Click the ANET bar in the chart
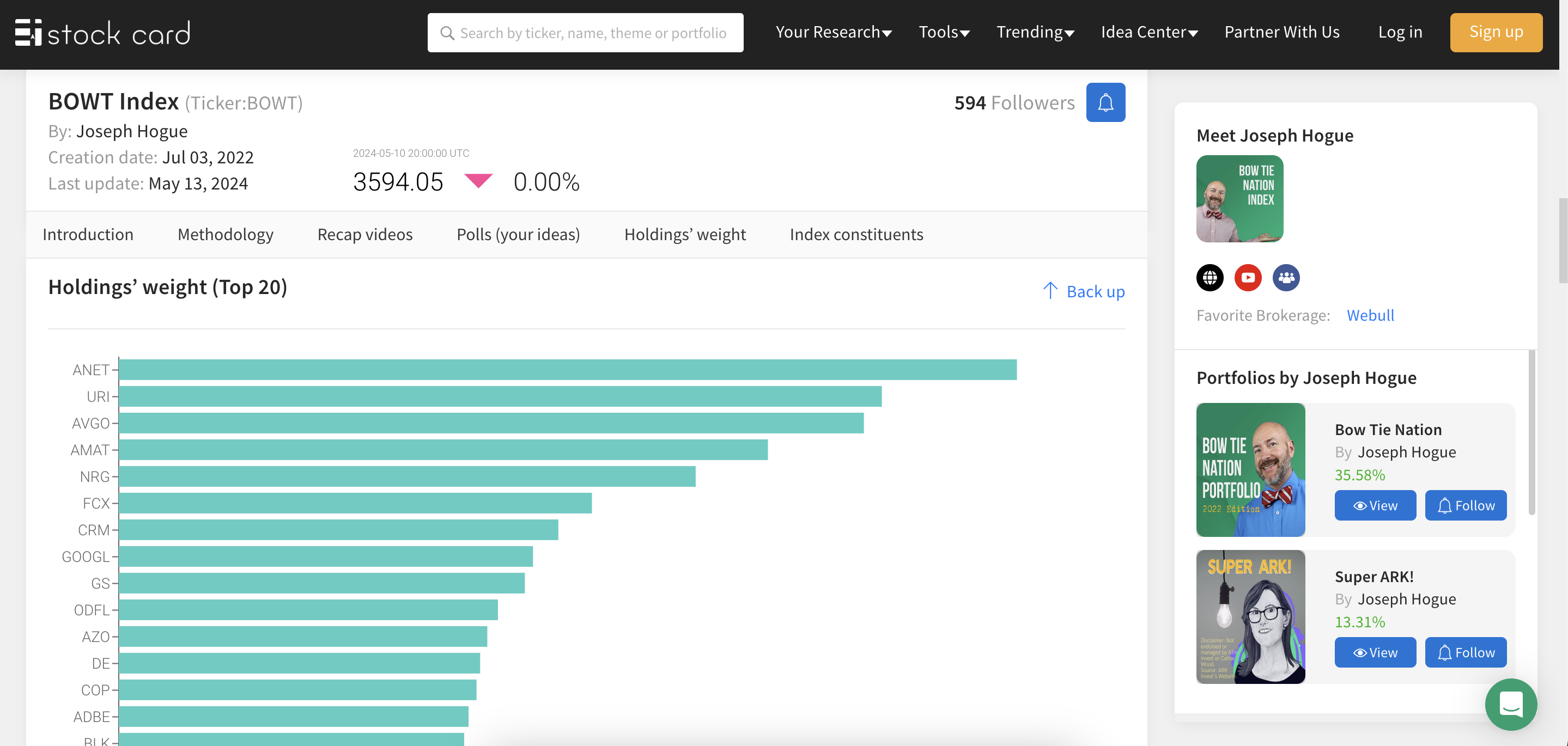 point(566,369)
